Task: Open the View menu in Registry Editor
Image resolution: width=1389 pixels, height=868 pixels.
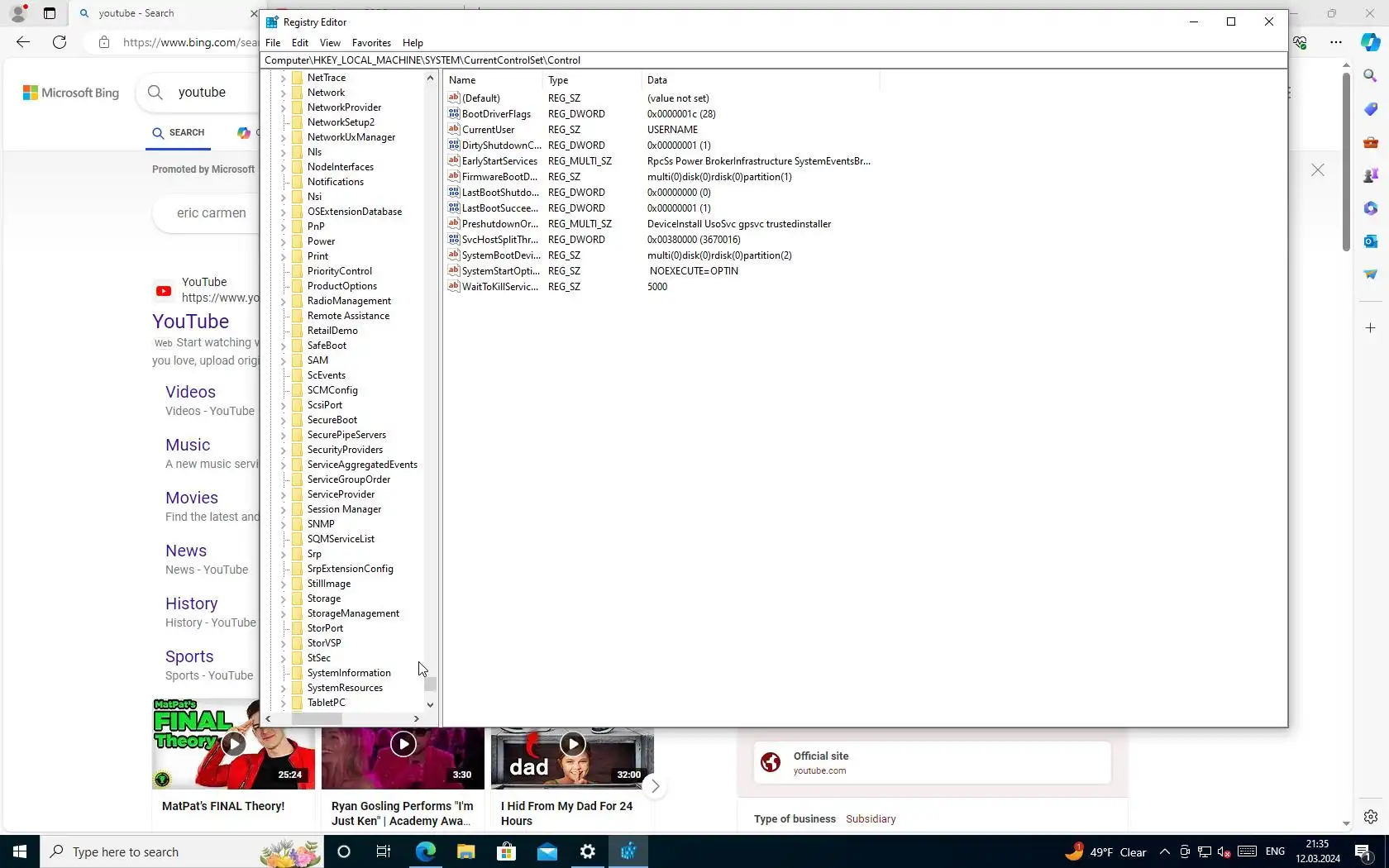Action: pos(330,43)
